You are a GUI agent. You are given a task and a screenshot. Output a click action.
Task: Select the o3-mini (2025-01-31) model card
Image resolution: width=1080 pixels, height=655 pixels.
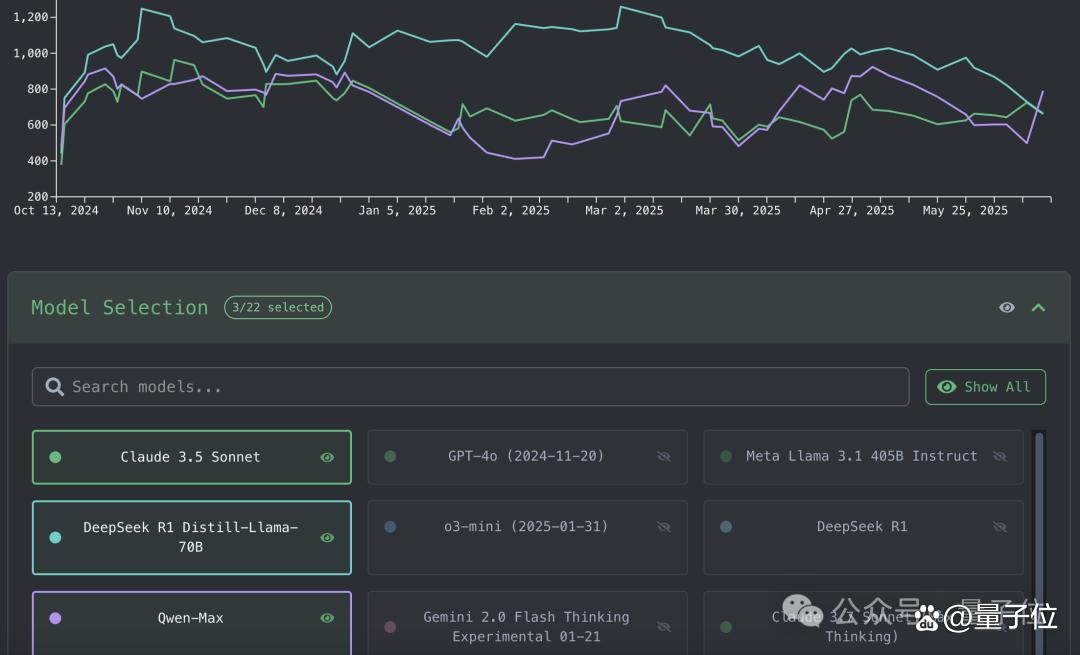coord(528,538)
